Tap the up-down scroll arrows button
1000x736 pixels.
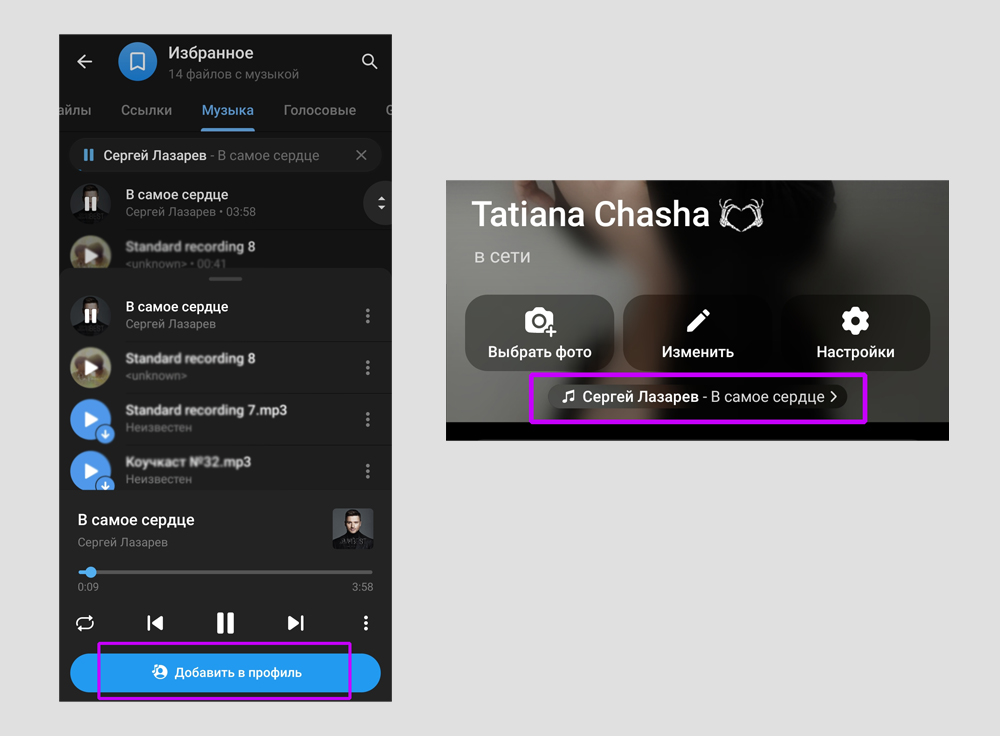(x=380, y=203)
